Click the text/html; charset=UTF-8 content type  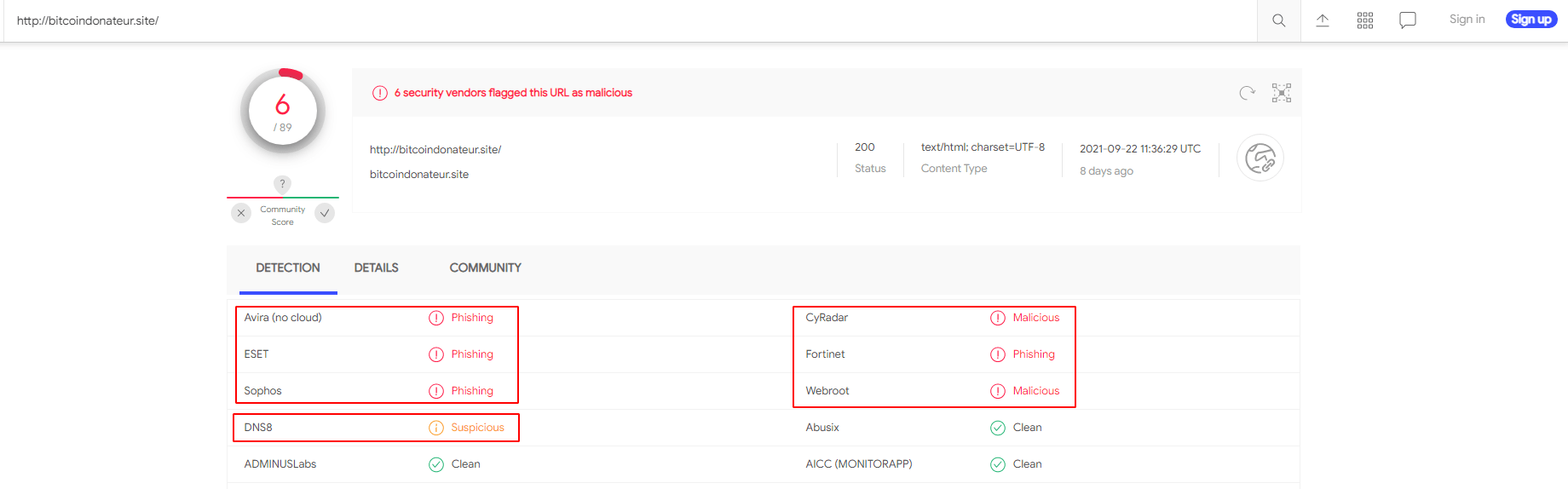pos(983,147)
